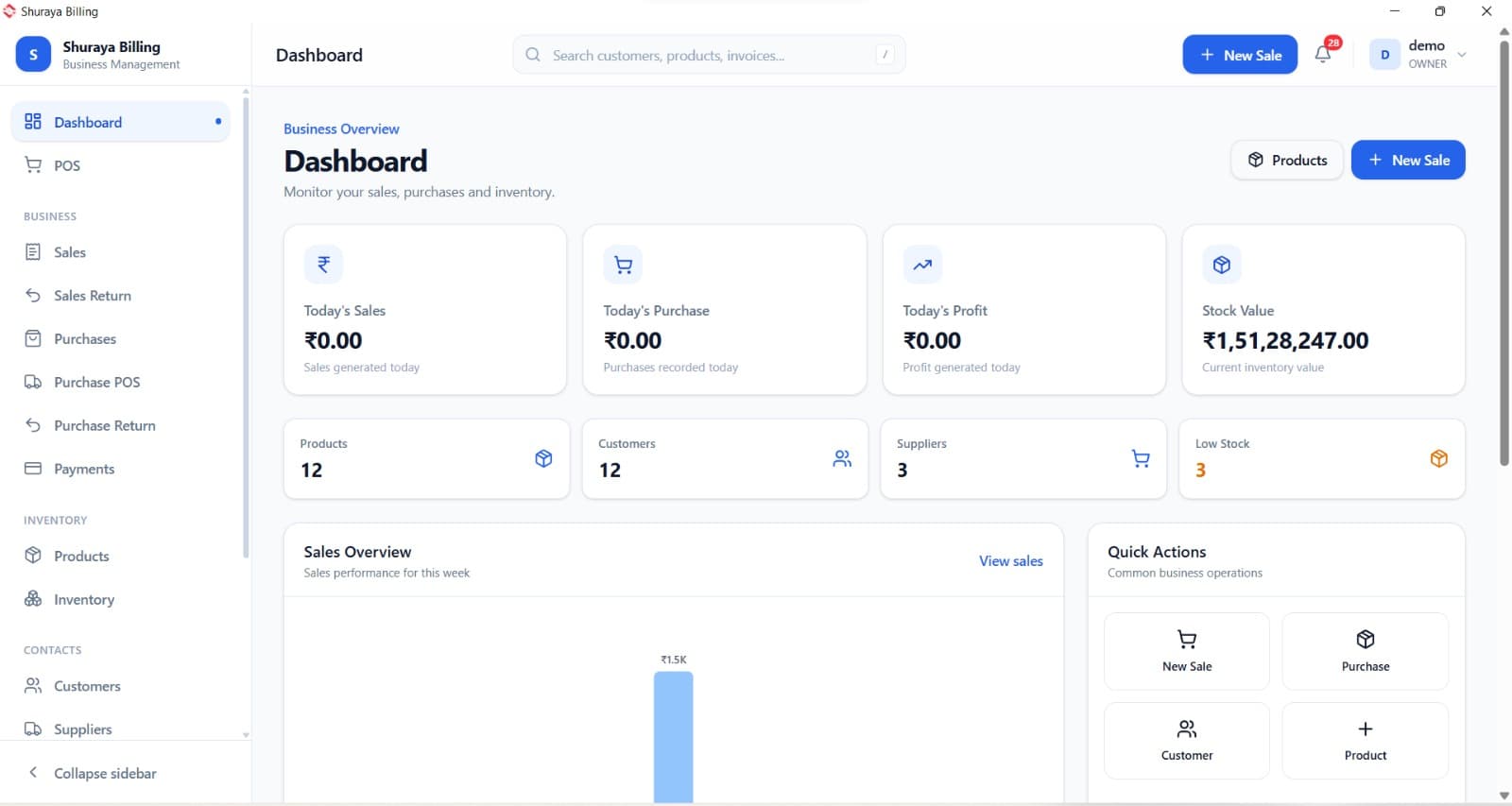Click the box icon in Stock Value card
1512x806 pixels.
[x=1222, y=265]
